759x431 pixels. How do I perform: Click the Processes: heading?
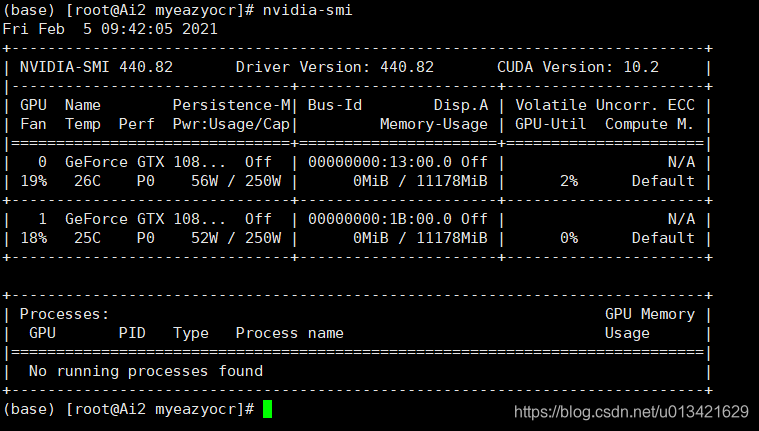tap(64, 314)
